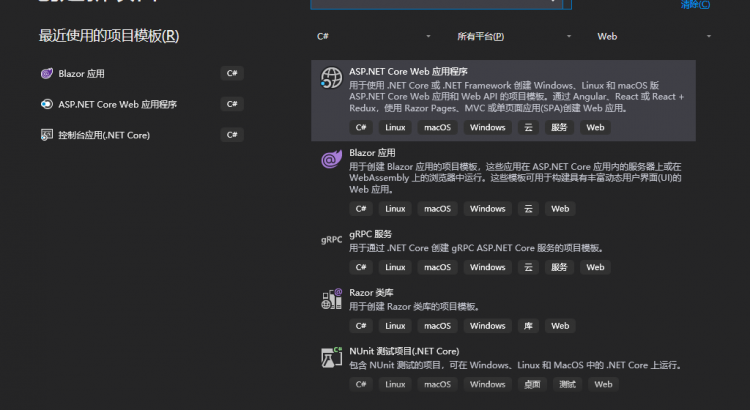Select the gRPC 服务 template title

pyautogui.click(x=371, y=234)
